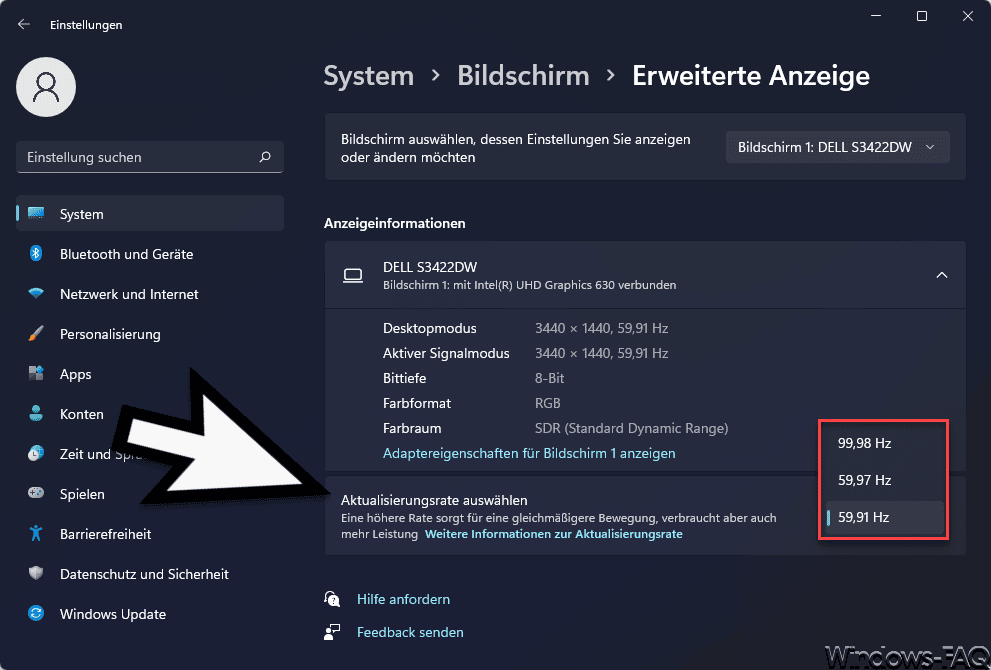The height and width of the screenshot is (670, 991).
Task: Click the Bluetooth icon in sidebar
Action: tap(36, 253)
